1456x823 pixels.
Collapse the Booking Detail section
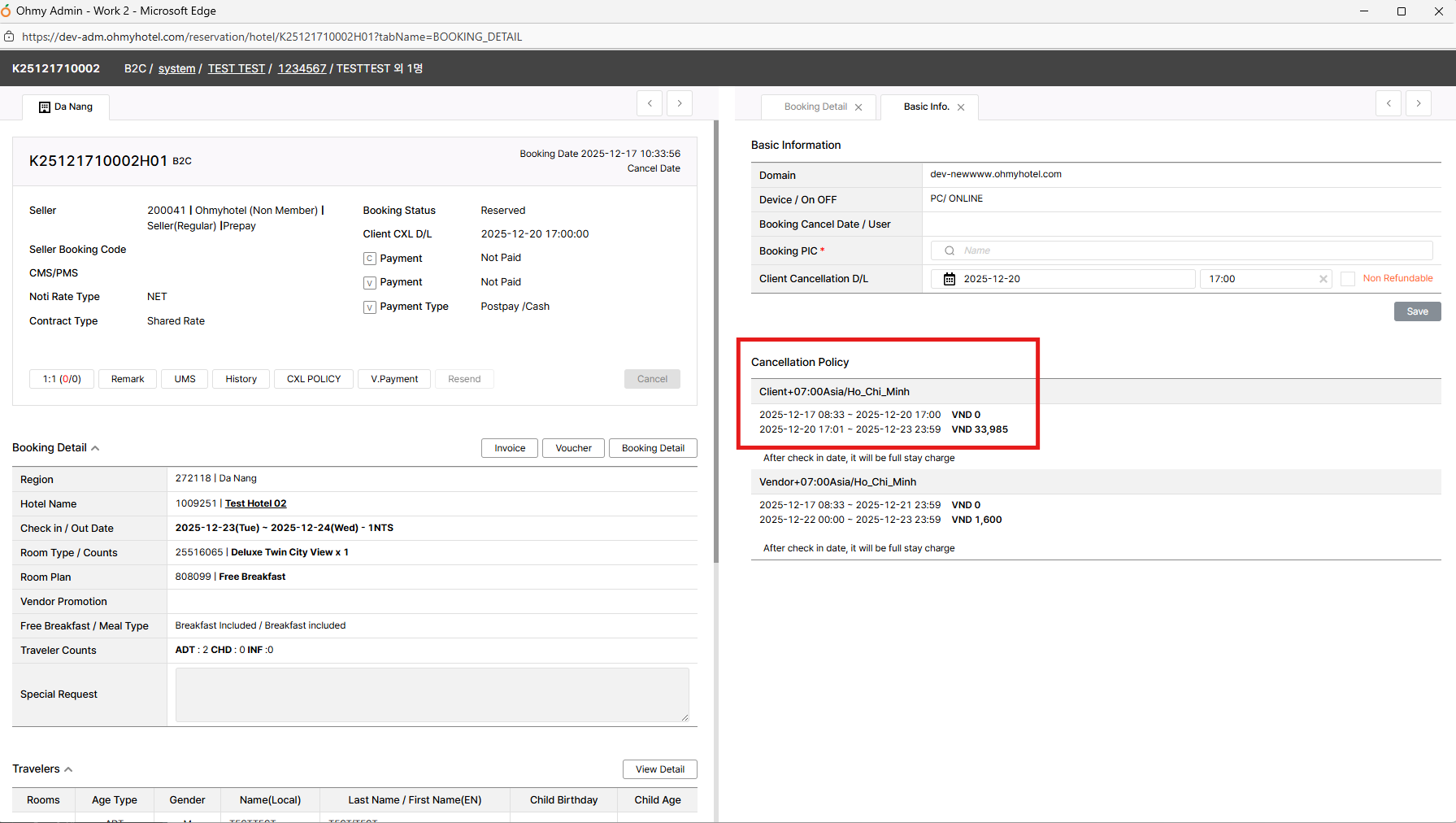coord(95,448)
